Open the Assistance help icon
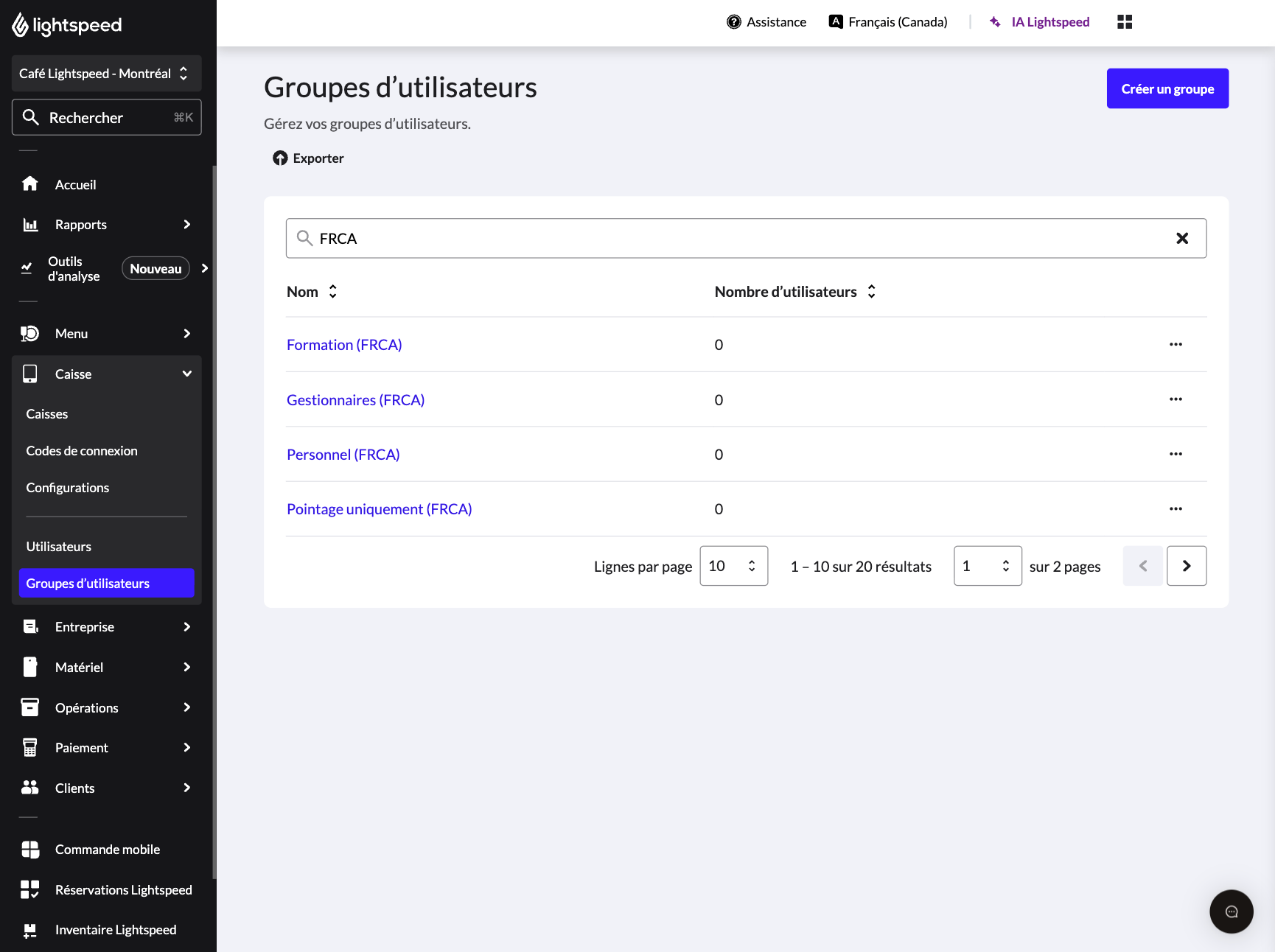Viewport: 1275px width, 952px height. point(733,22)
